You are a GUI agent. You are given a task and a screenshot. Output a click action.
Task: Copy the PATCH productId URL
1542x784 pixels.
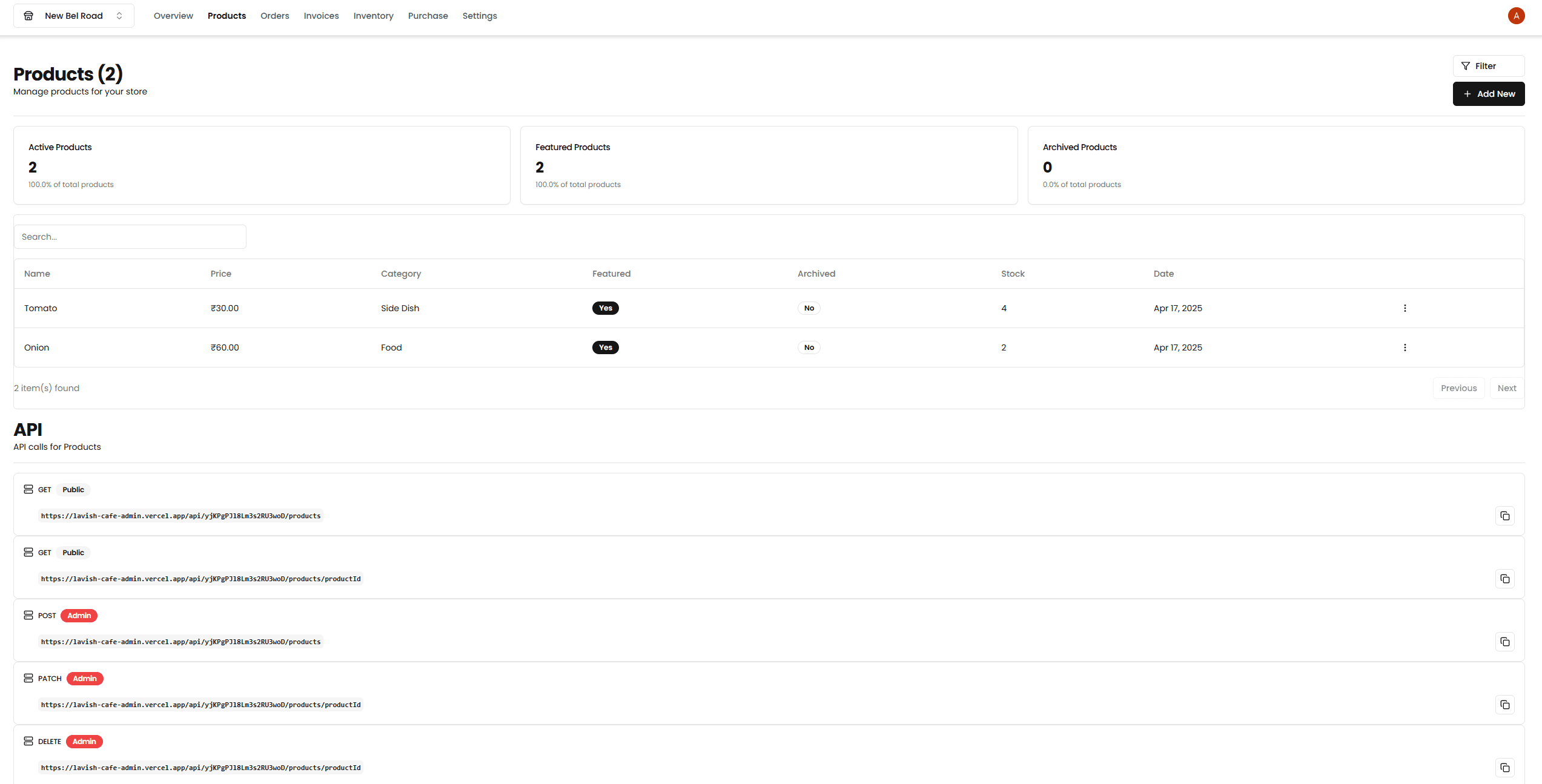point(1504,705)
